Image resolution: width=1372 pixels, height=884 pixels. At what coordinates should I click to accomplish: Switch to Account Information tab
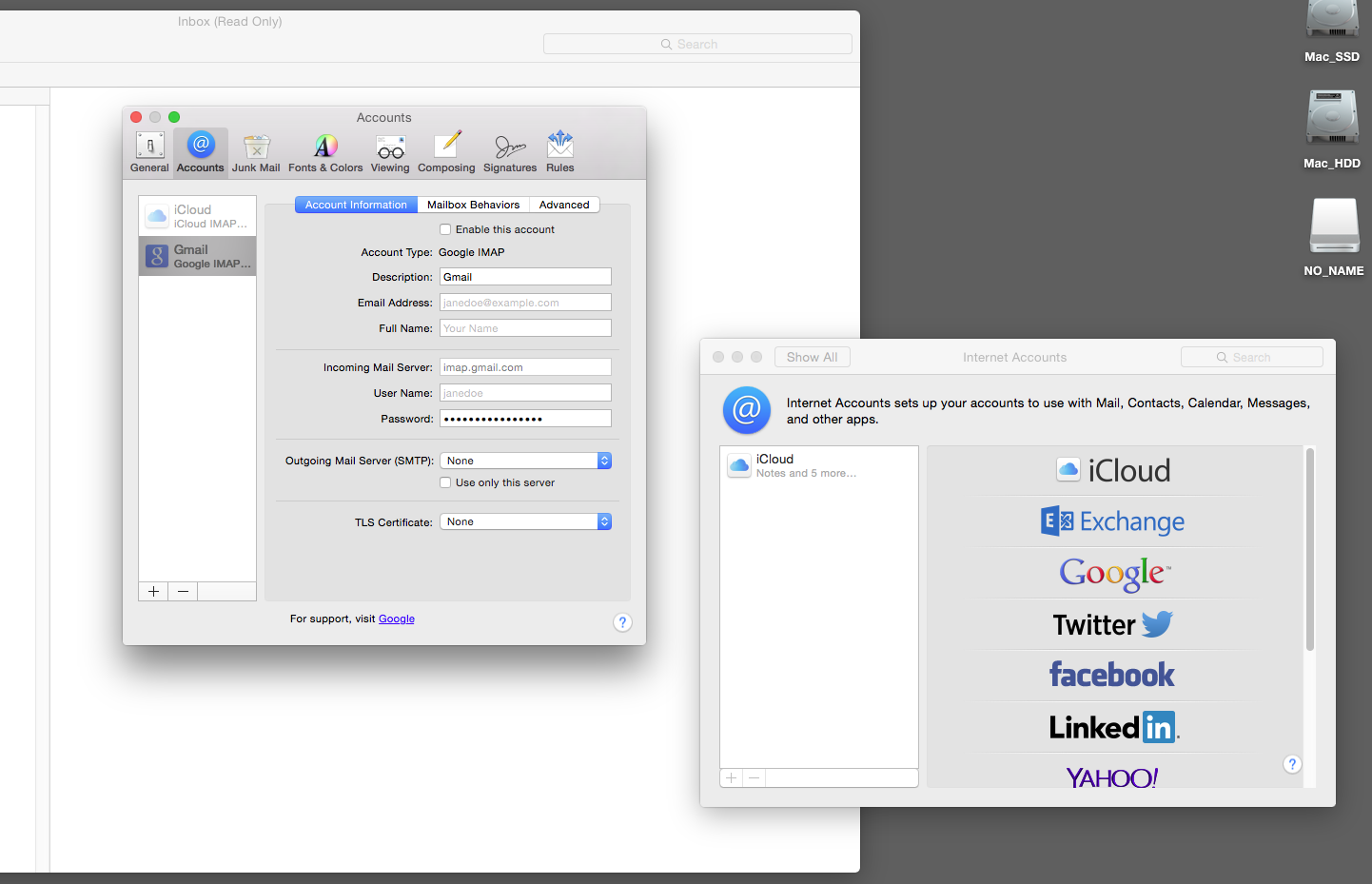point(356,205)
